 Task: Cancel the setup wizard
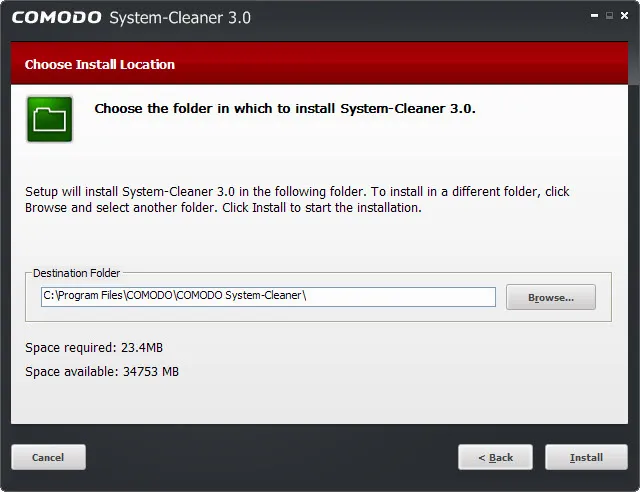tap(48, 457)
